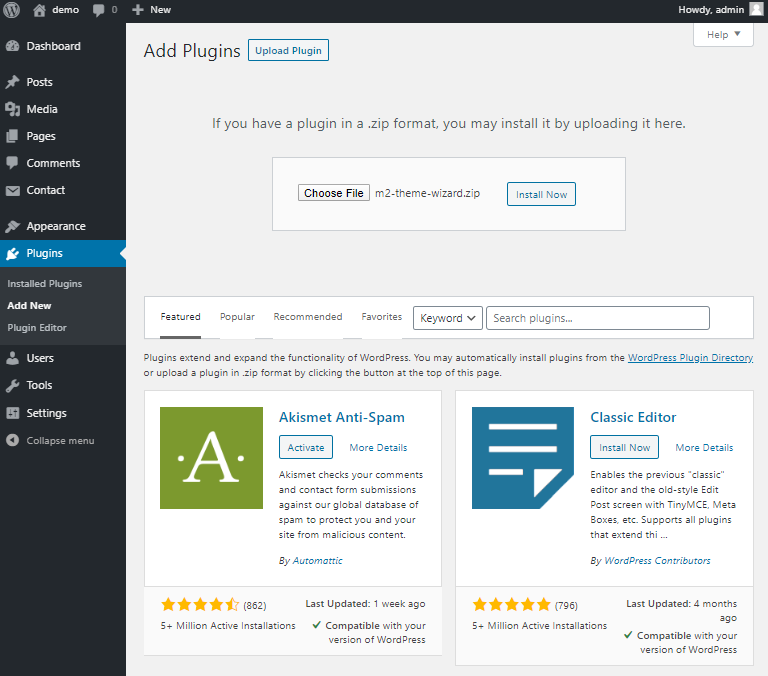Open the Settings menu label
The height and width of the screenshot is (676, 768).
47,413
